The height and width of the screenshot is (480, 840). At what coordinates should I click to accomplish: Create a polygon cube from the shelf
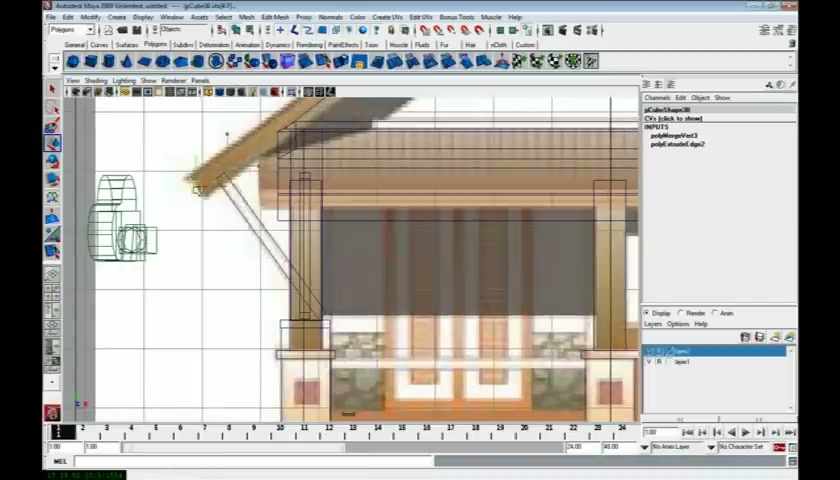tap(91, 61)
